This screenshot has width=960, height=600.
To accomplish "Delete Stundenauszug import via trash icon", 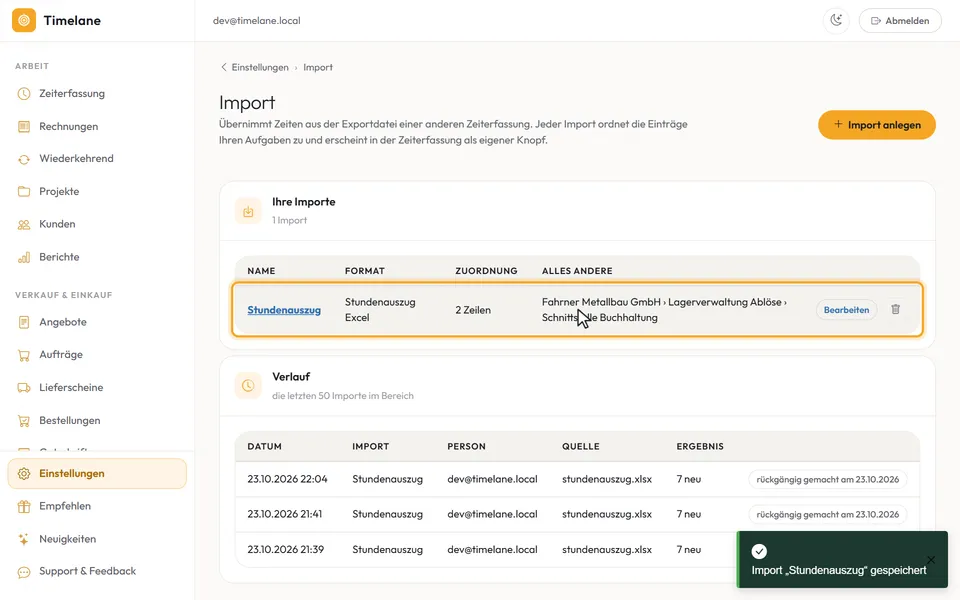I will point(895,309).
